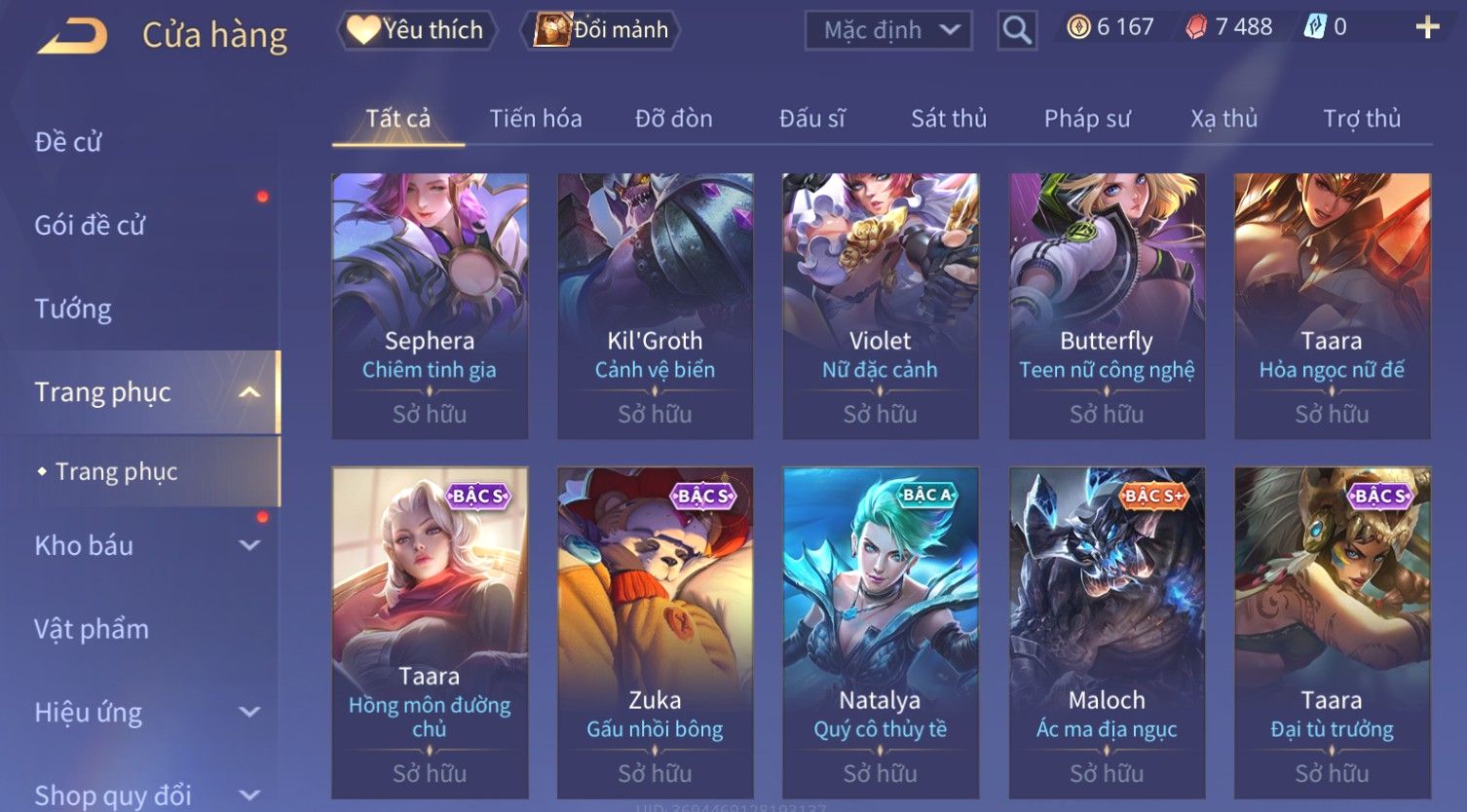Tap the red gem currency icon
Image resolution: width=1467 pixels, height=812 pixels.
tap(1196, 27)
